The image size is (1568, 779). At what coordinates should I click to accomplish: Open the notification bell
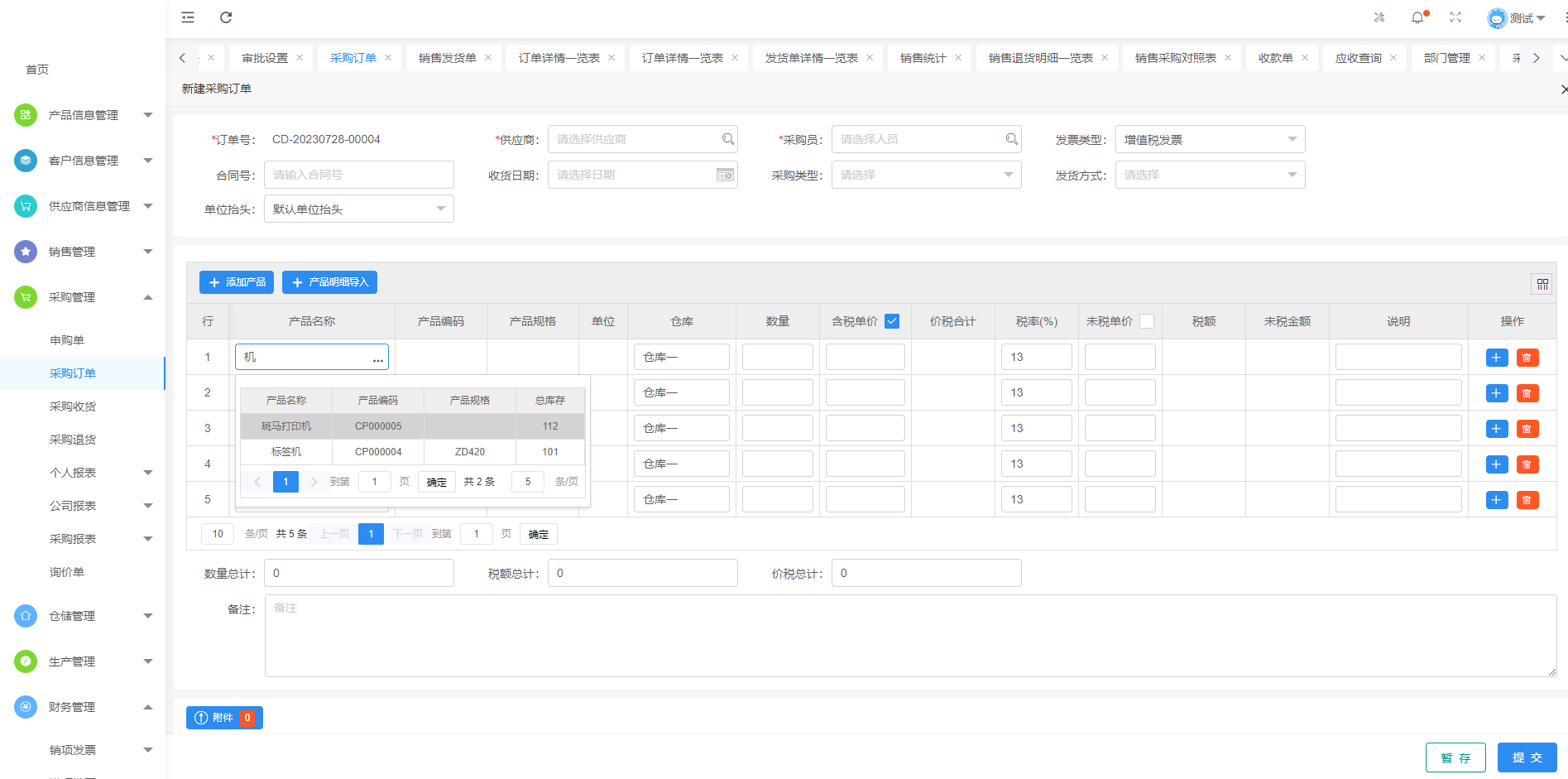tap(1417, 17)
